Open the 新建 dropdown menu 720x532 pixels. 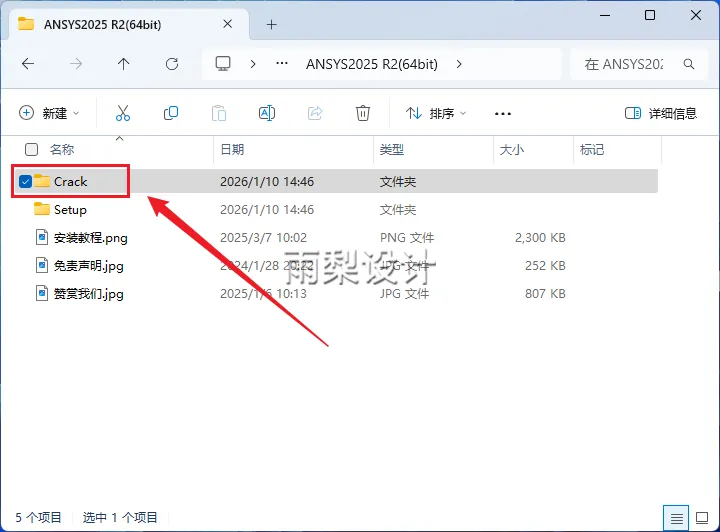tap(49, 113)
